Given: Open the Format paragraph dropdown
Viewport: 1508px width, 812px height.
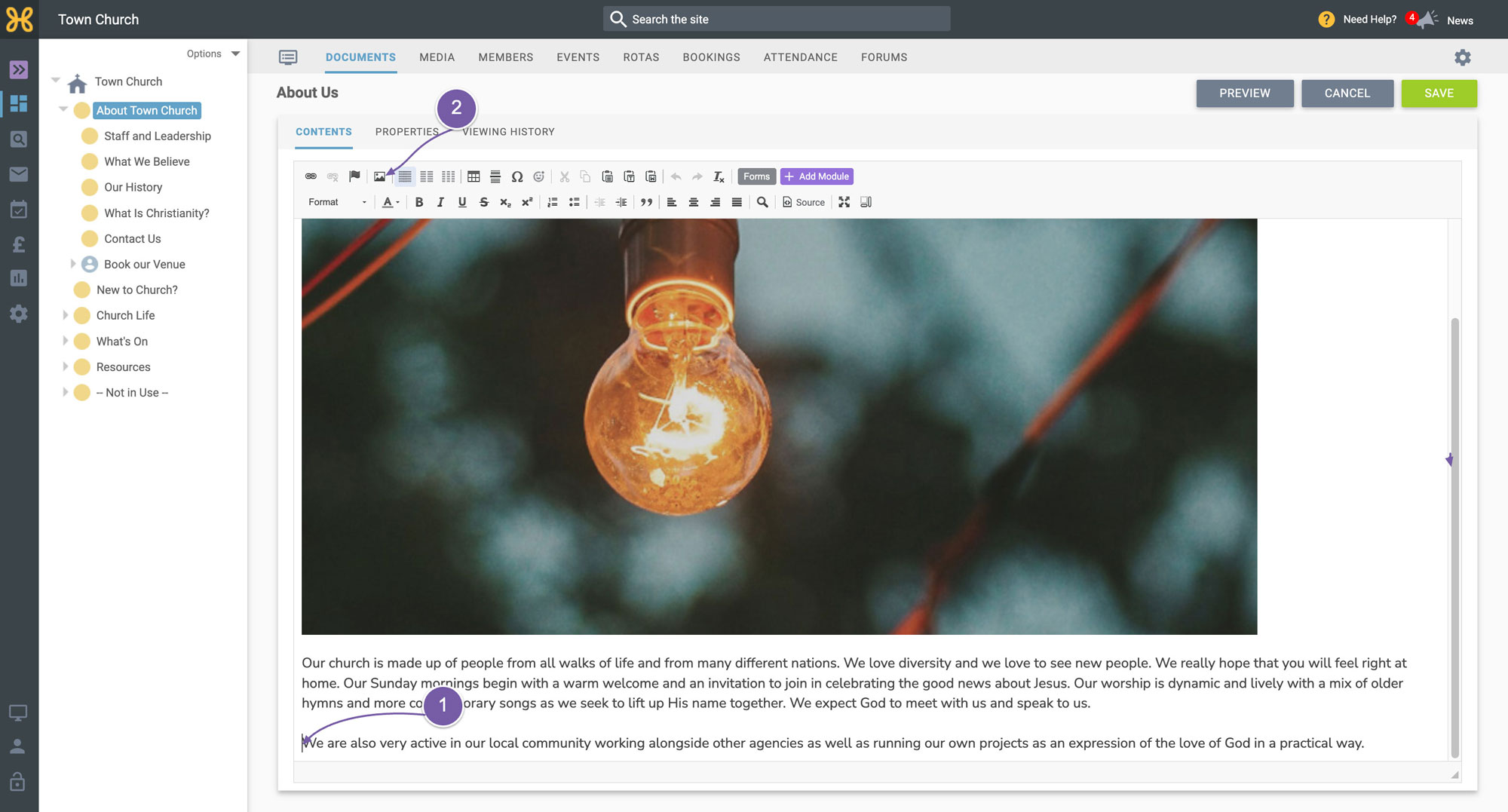Looking at the screenshot, I should coord(337,202).
